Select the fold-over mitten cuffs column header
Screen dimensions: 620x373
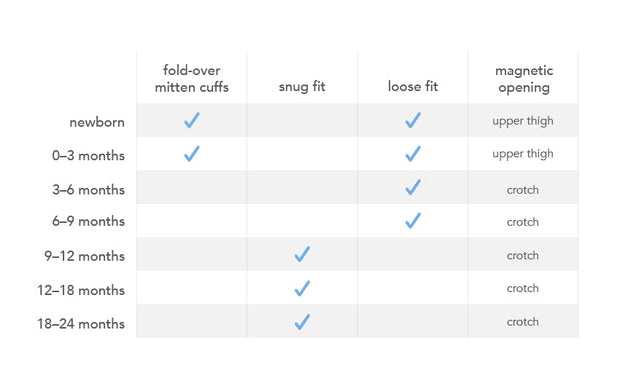[192, 79]
